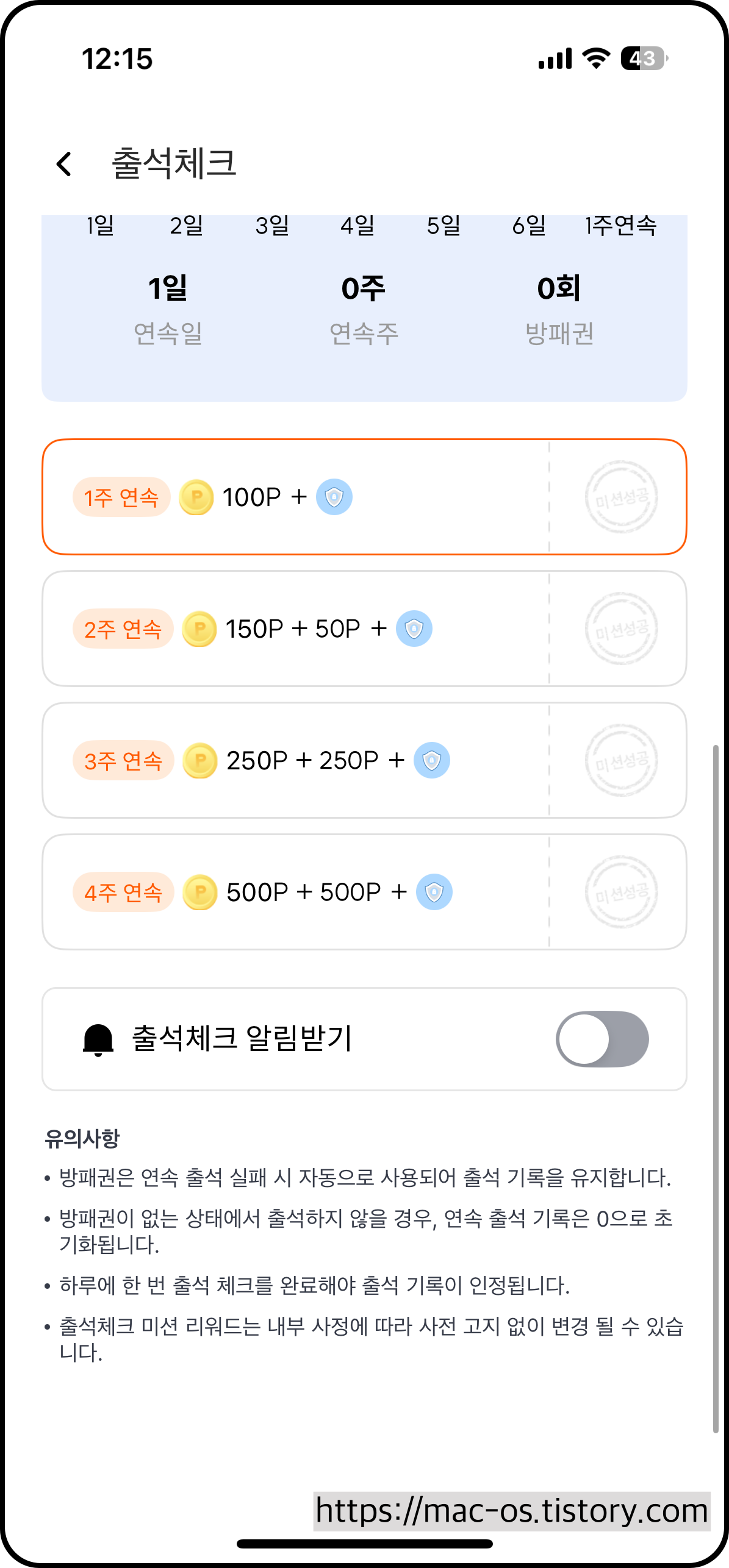Click the coin icon in 3주 연속 row
The width and height of the screenshot is (729, 1568).
(200, 761)
